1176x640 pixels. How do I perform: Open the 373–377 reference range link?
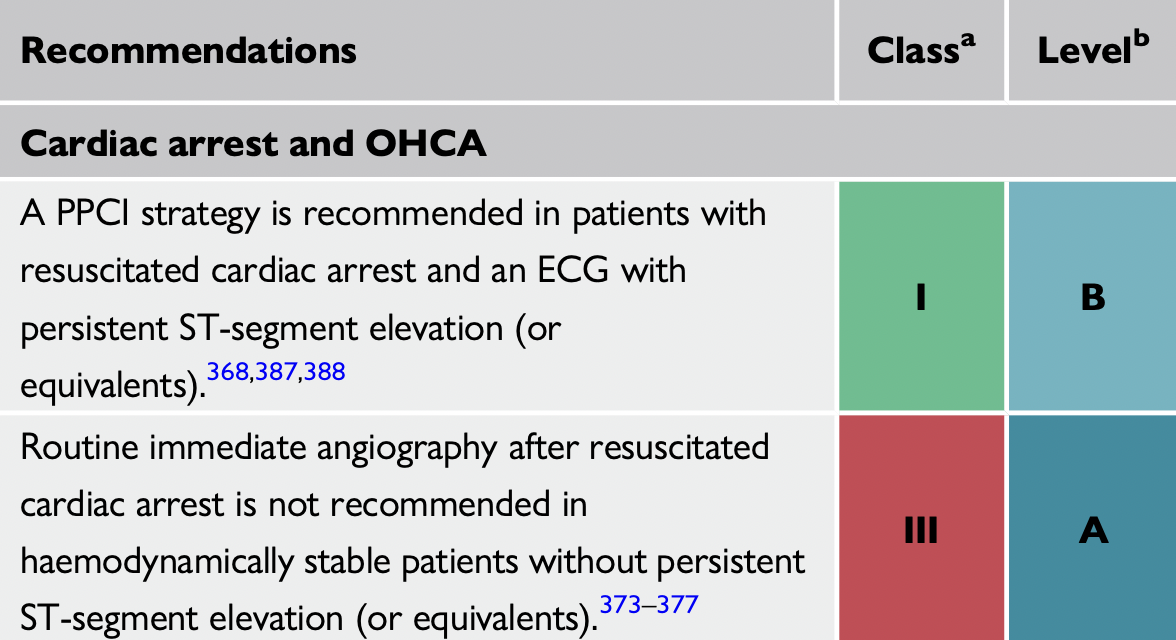point(648,604)
